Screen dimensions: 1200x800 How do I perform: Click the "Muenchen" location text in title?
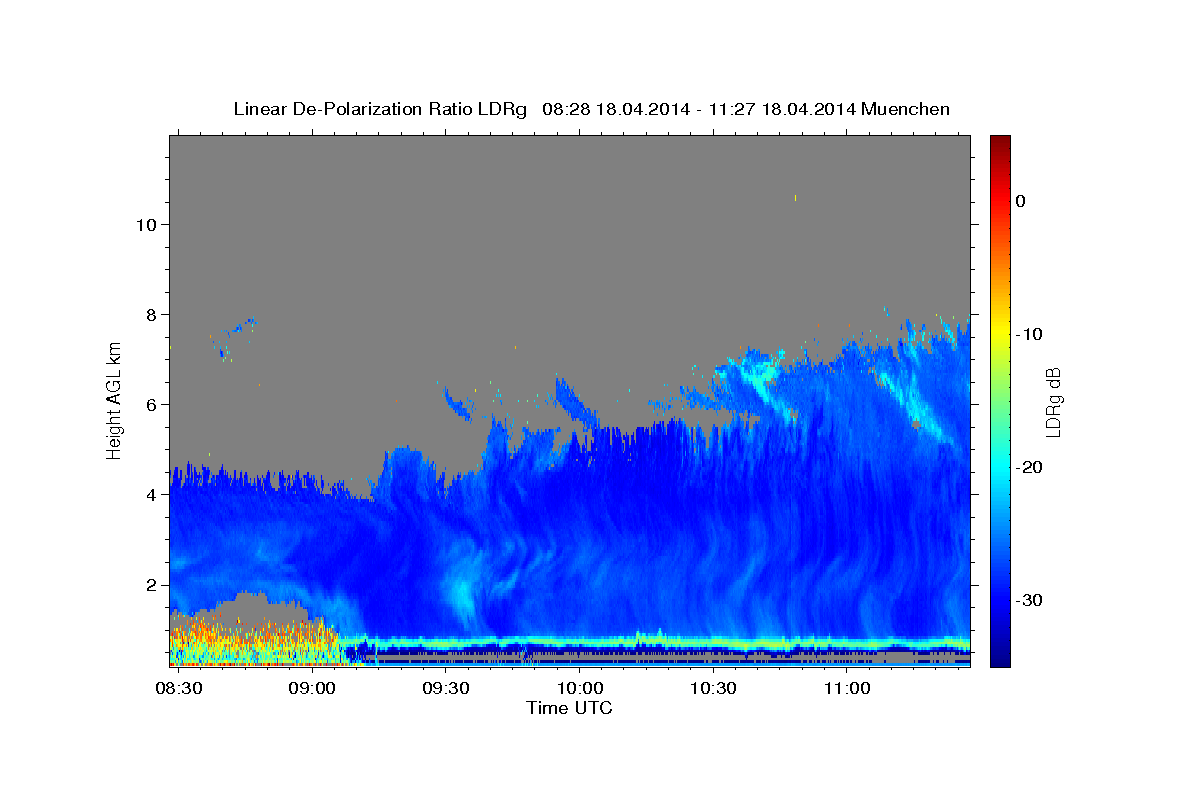[906, 109]
